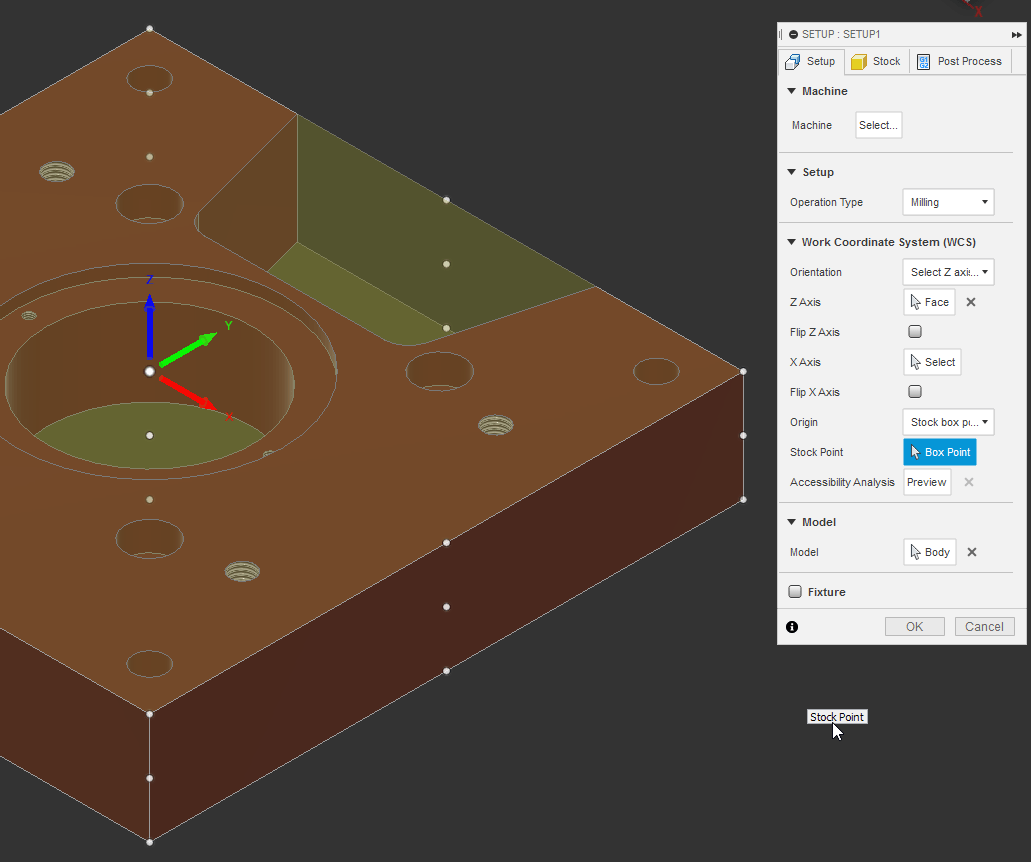The height and width of the screenshot is (862, 1031).
Task: Activate the Face picker for Z Axis
Action: tap(929, 301)
